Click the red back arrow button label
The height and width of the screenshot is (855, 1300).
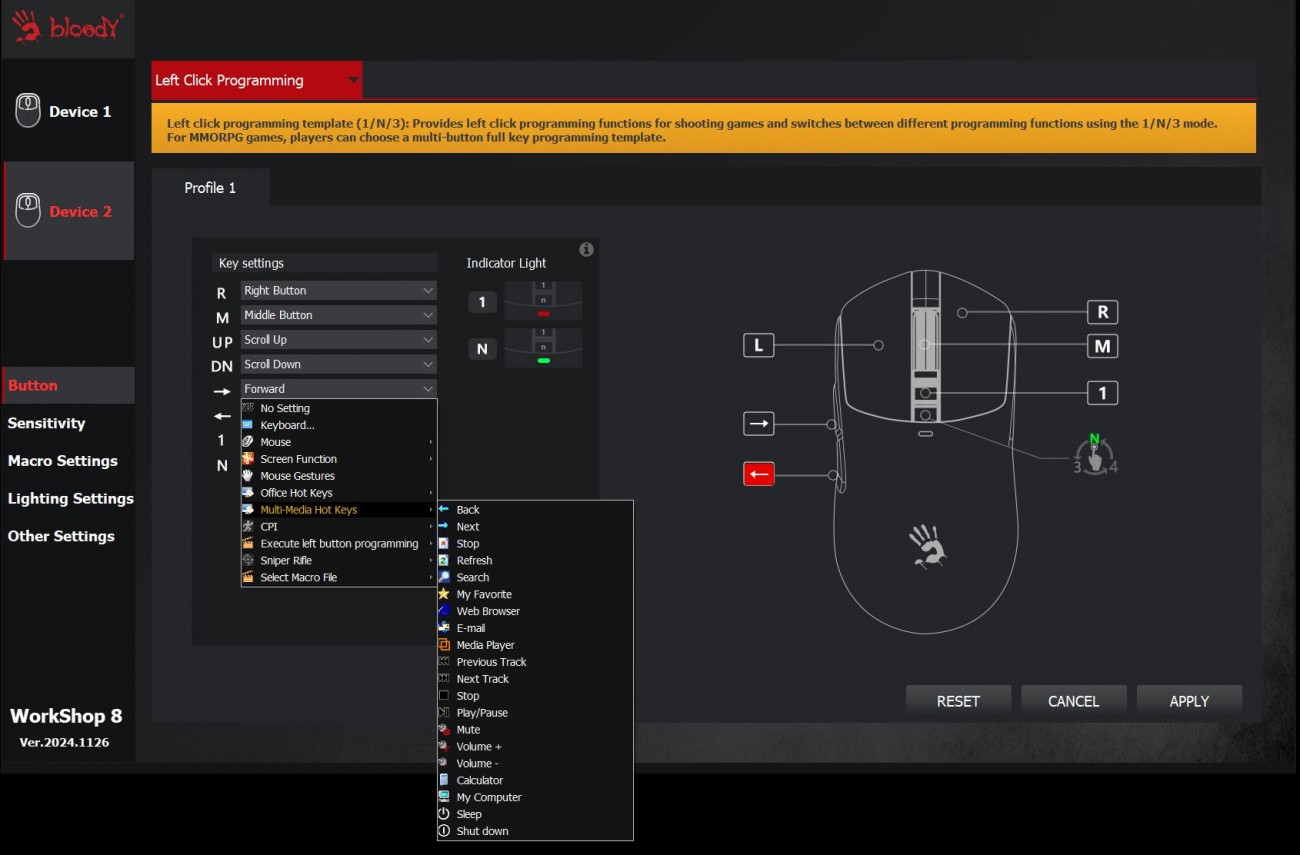pos(759,474)
